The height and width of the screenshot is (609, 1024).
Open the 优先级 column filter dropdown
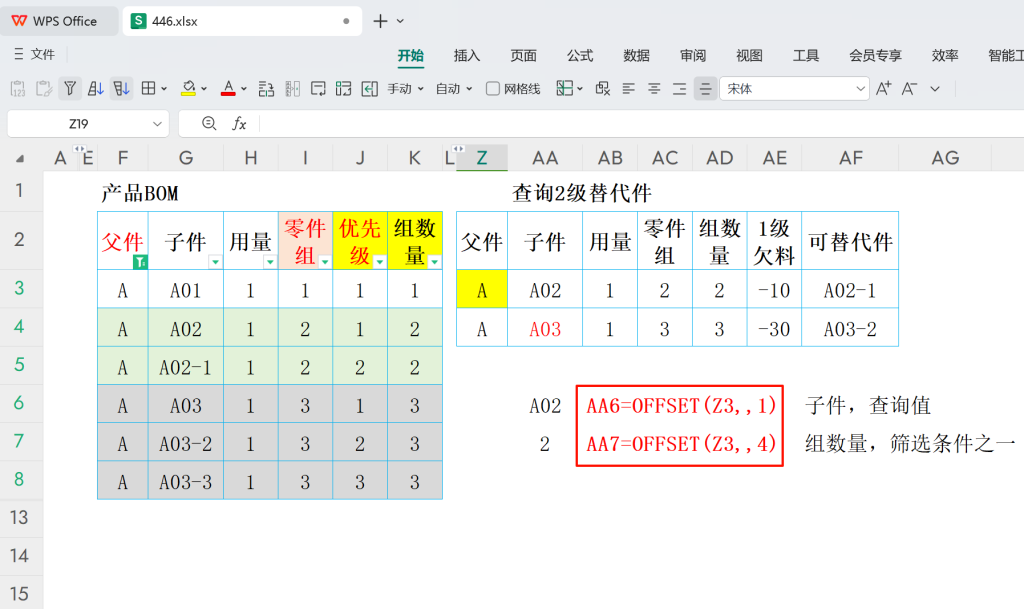[x=379, y=262]
